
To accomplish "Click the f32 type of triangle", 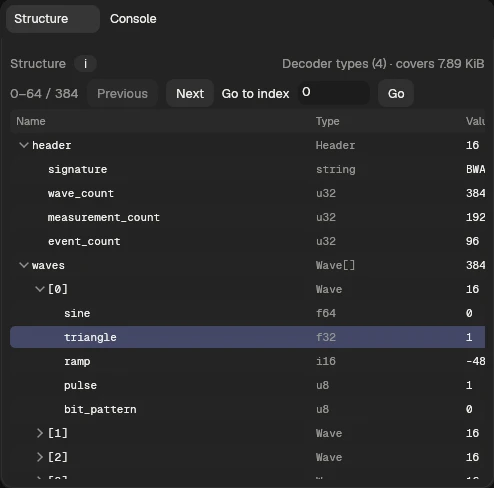I will [x=326, y=337].
